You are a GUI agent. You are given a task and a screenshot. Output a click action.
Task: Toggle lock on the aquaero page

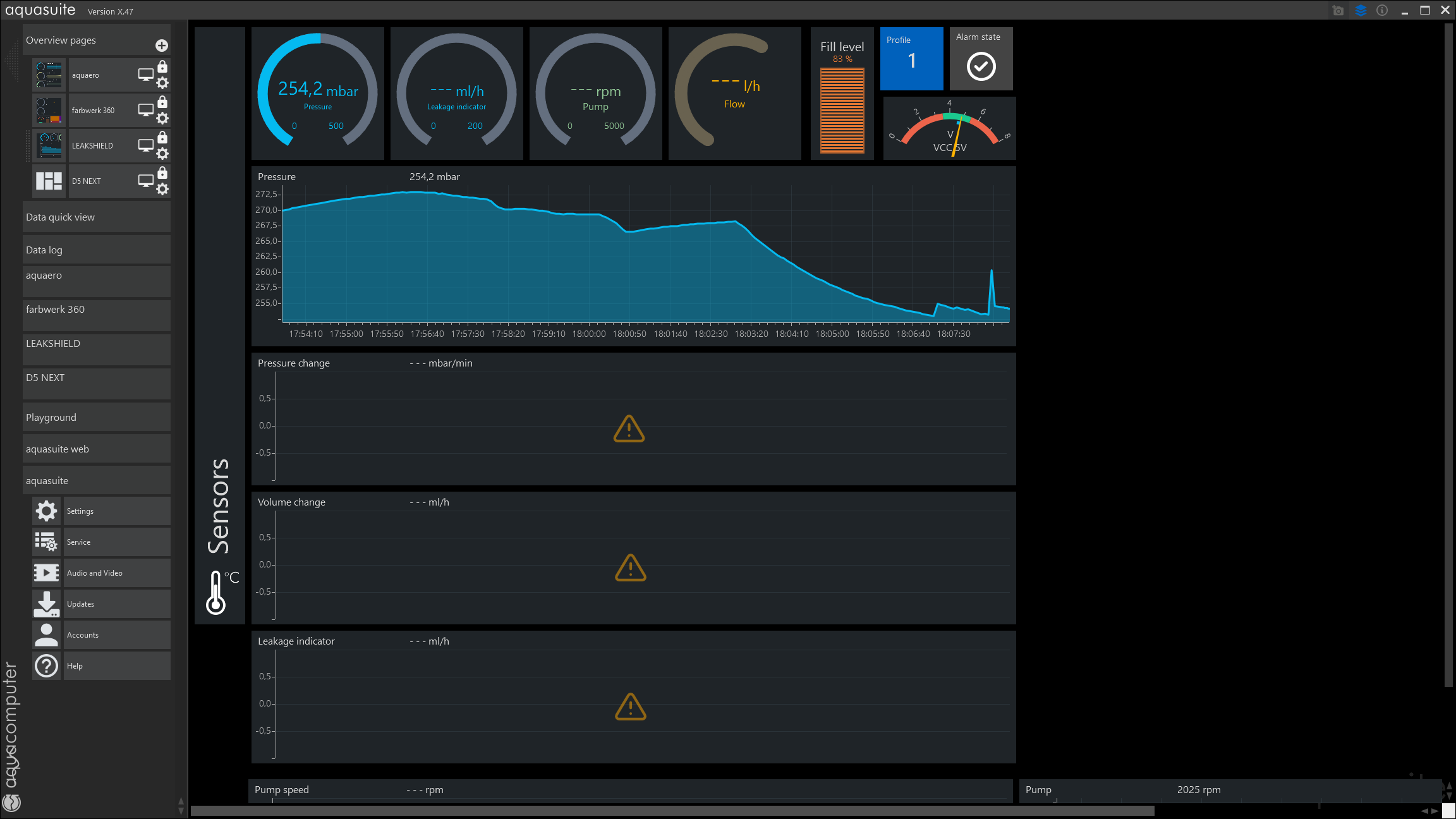(x=162, y=67)
